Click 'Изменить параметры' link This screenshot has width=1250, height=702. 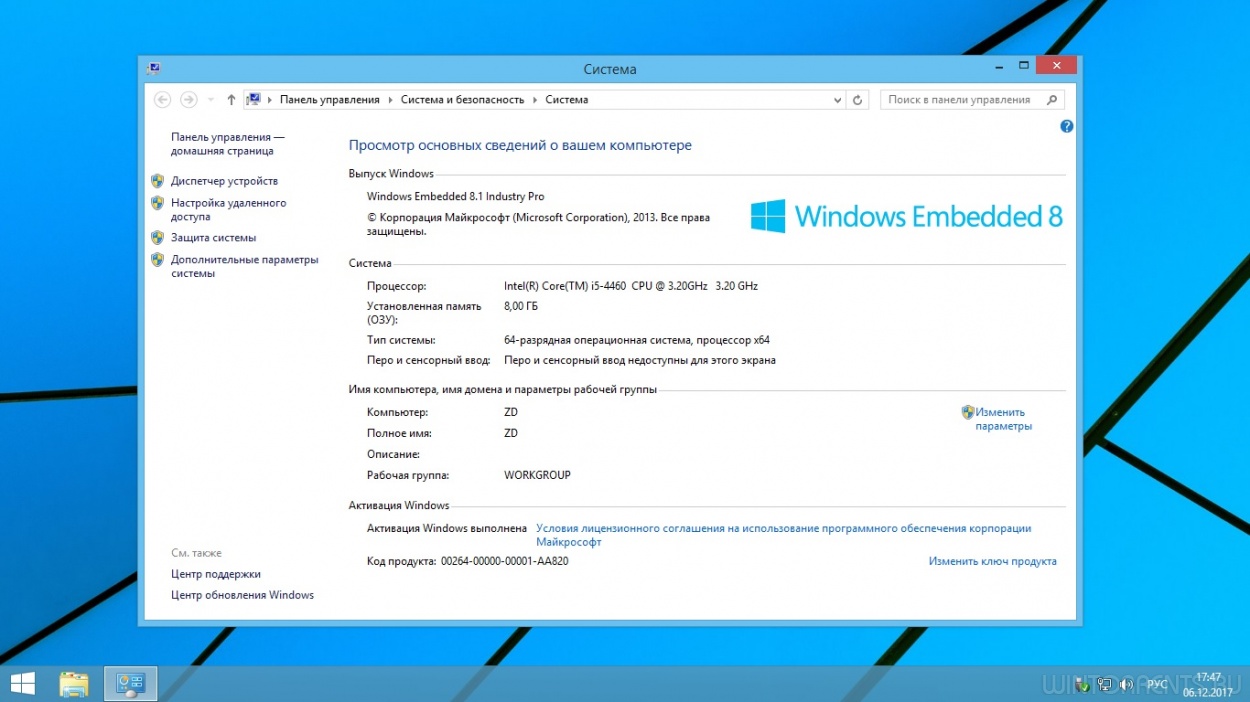[x=1002, y=419]
